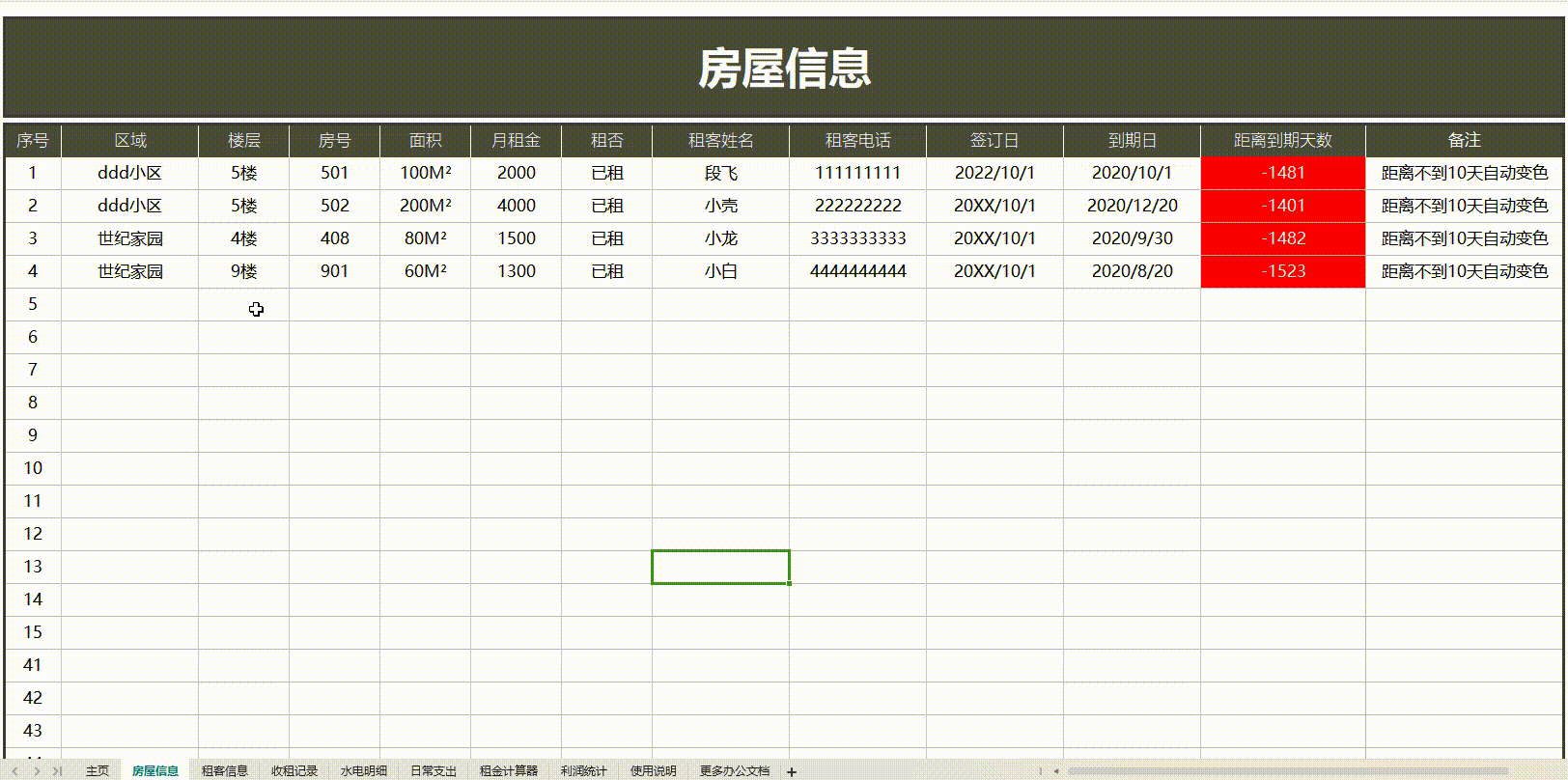The width and height of the screenshot is (1568, 780).
Task: Click phone number cell 4444444444
Action: coord(858,272)
